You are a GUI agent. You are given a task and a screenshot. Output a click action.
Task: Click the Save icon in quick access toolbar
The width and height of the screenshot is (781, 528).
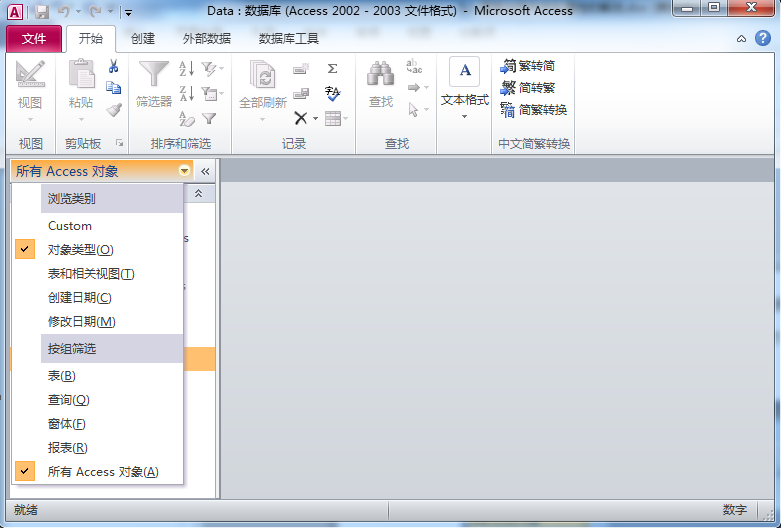(x=42, y=11)
